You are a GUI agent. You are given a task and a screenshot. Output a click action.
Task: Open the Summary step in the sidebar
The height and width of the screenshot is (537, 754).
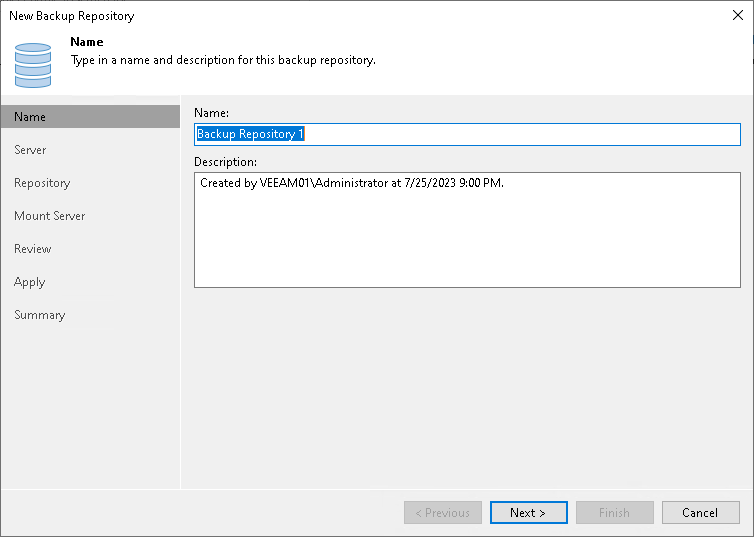tap(39, 315)
